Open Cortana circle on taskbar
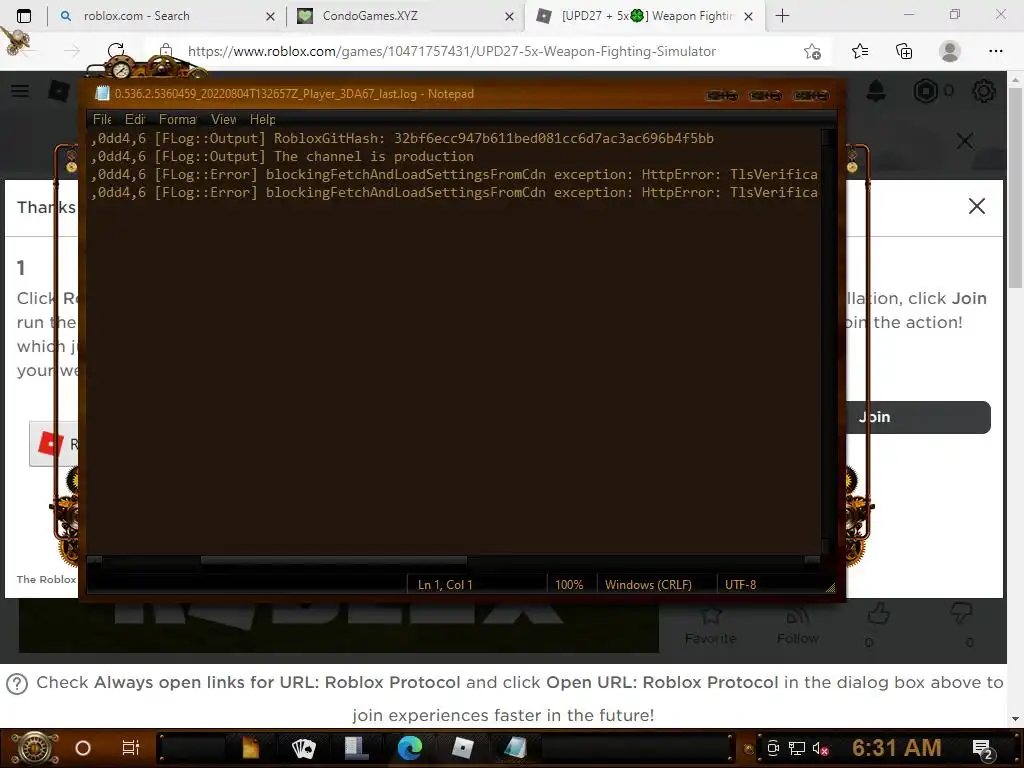 click(x=83, y=748)
